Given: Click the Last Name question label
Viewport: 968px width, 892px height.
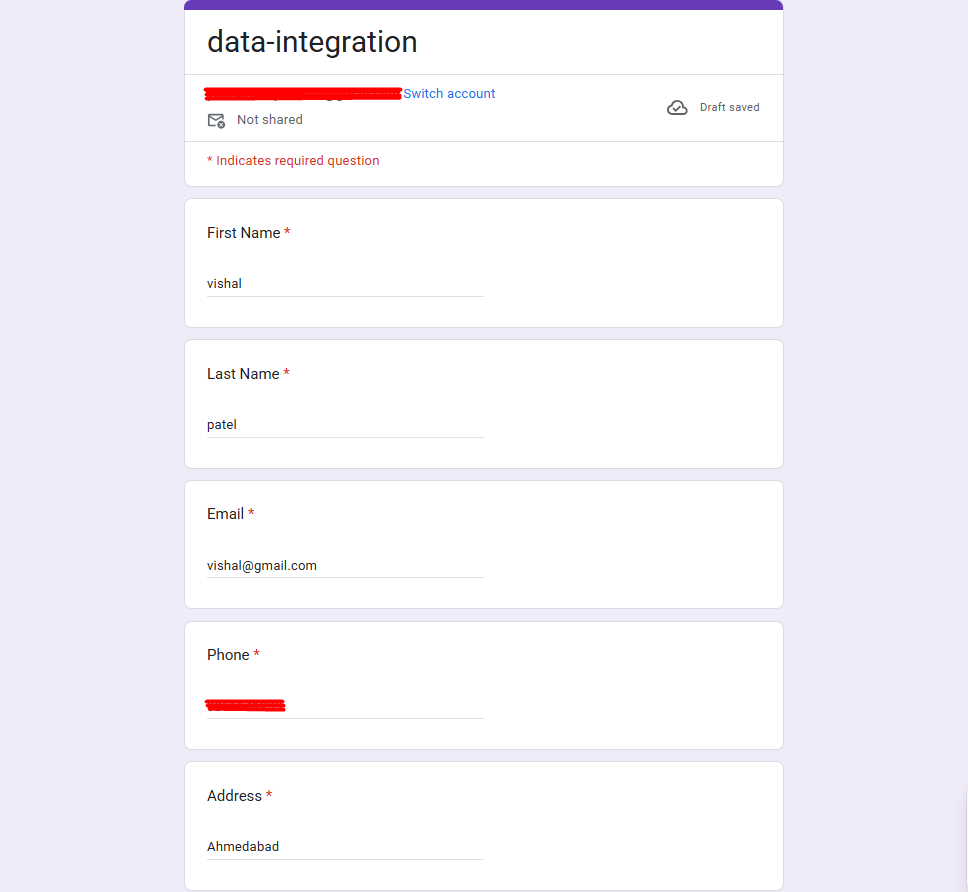Looking at the screenshot, I should pos(243,374).
